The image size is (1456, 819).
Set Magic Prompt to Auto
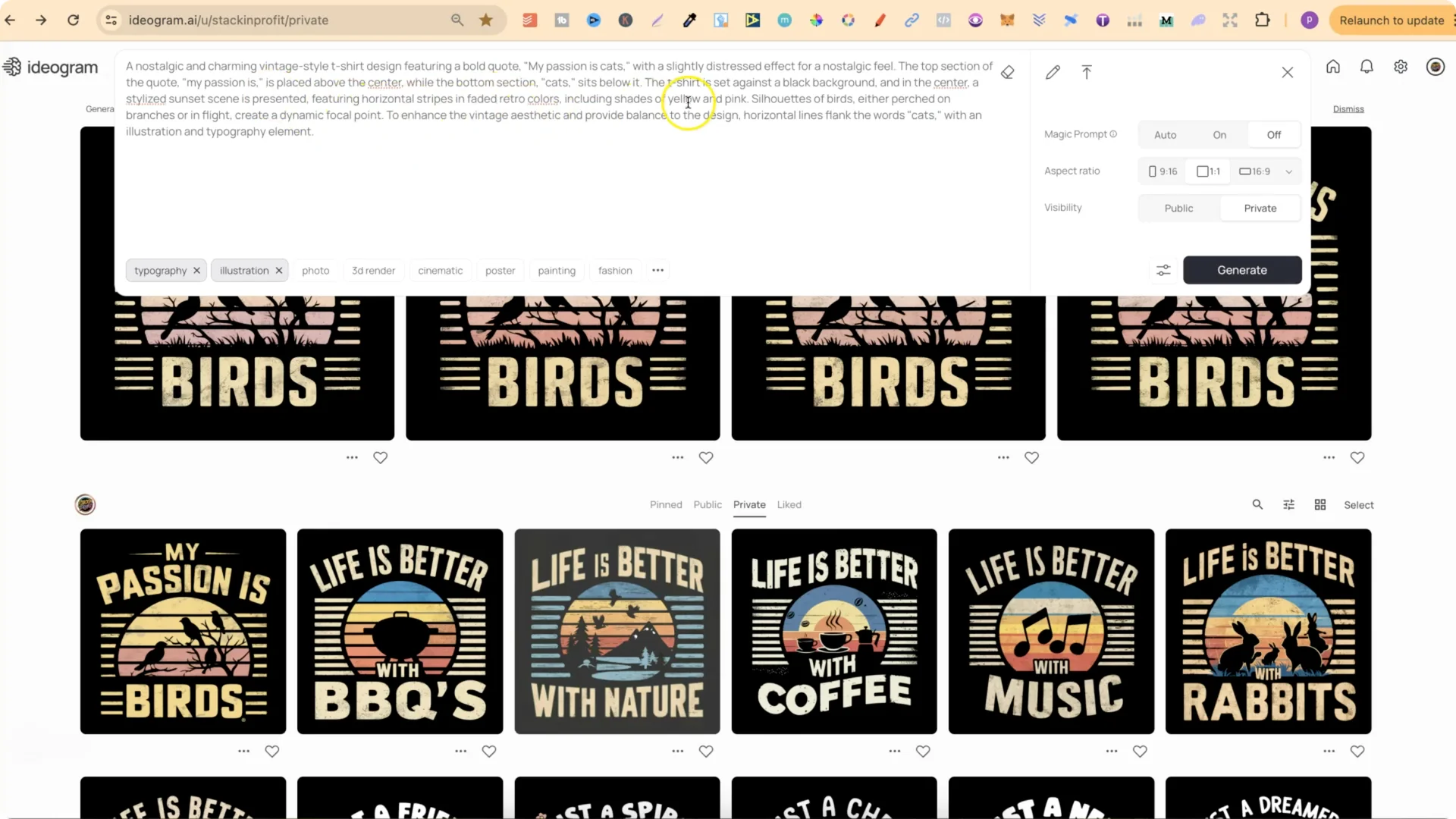click(1165, 135)
